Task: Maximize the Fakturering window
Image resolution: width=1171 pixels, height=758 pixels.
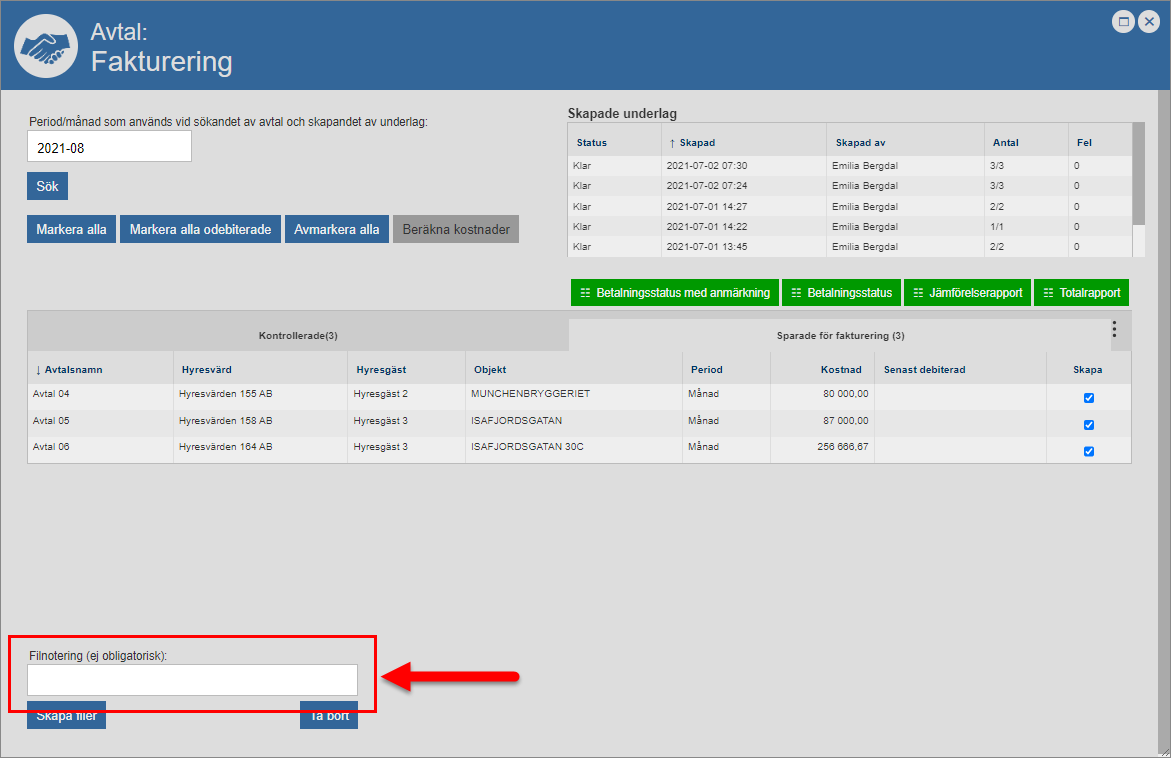Action: point(1124,22)
